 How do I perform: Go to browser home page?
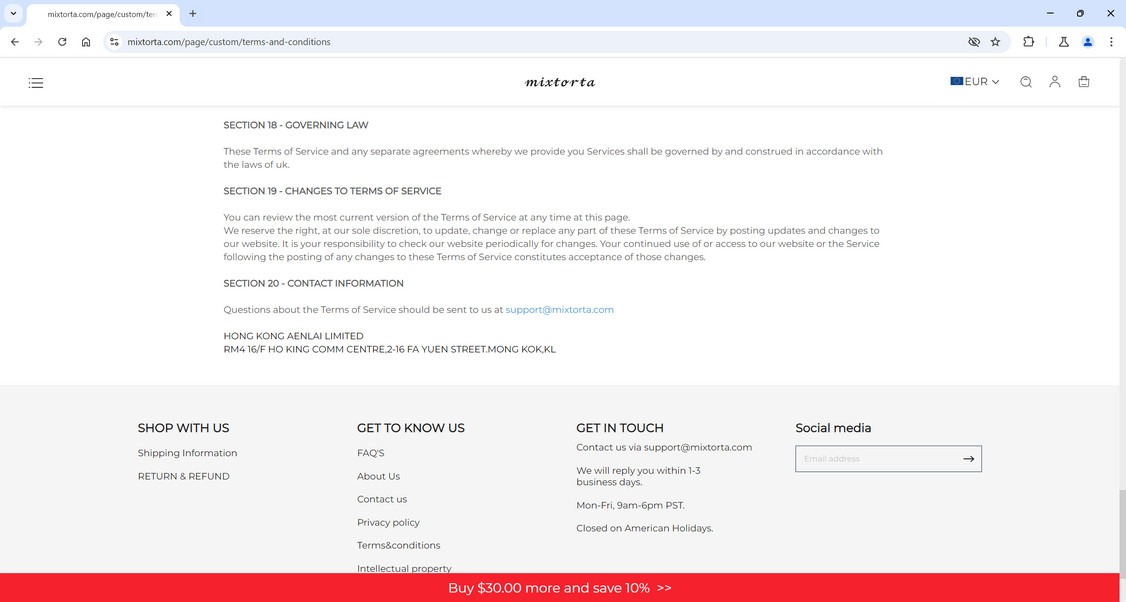pyautogui.click(x=85, y=42)
